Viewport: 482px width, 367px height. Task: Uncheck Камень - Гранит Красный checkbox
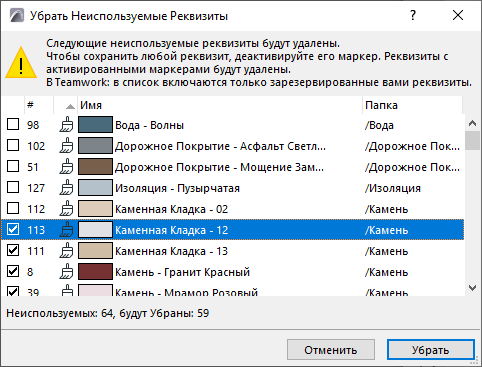[13, 271]
